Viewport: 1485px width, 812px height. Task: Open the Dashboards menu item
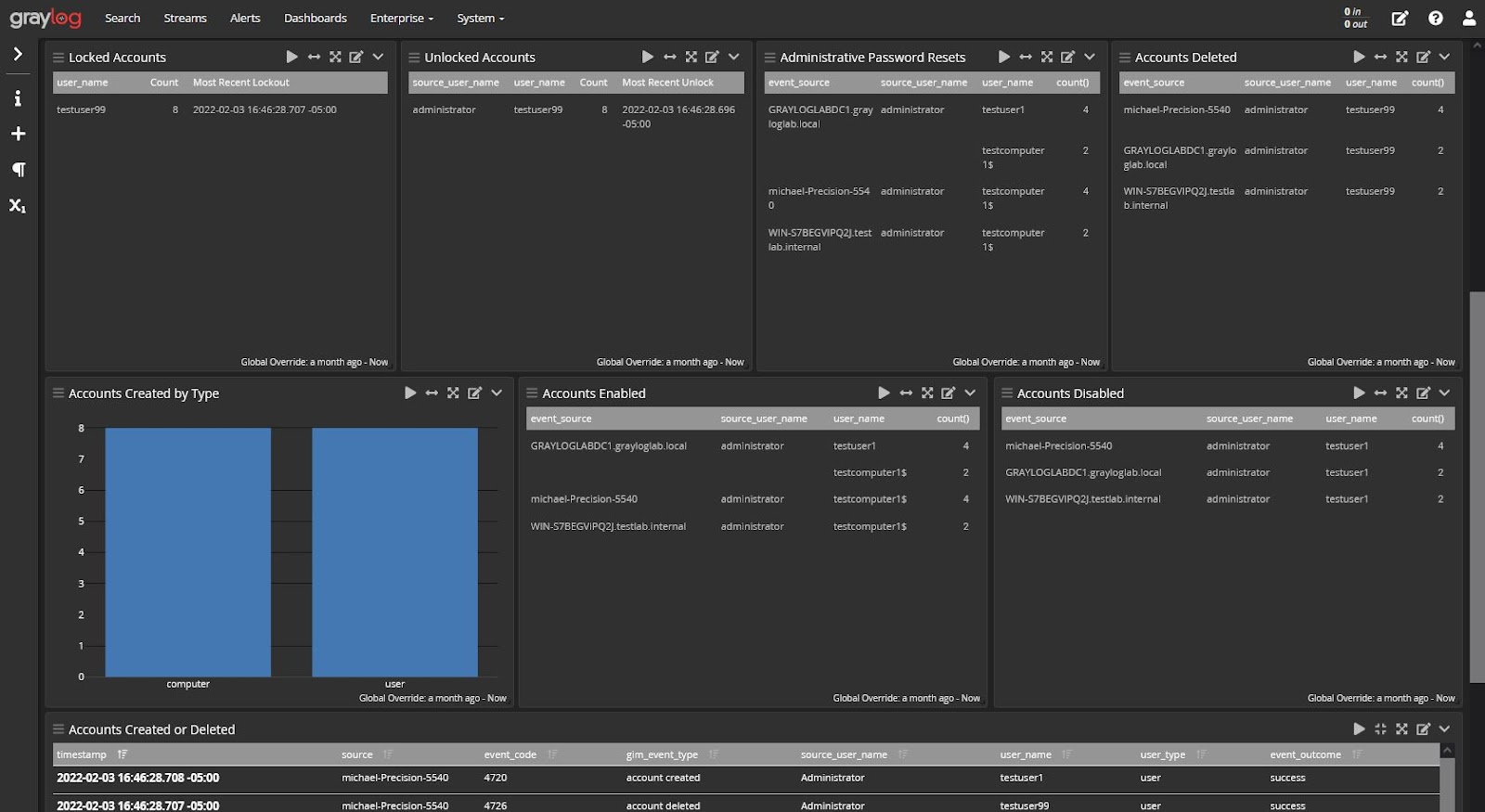coord(315,19)
